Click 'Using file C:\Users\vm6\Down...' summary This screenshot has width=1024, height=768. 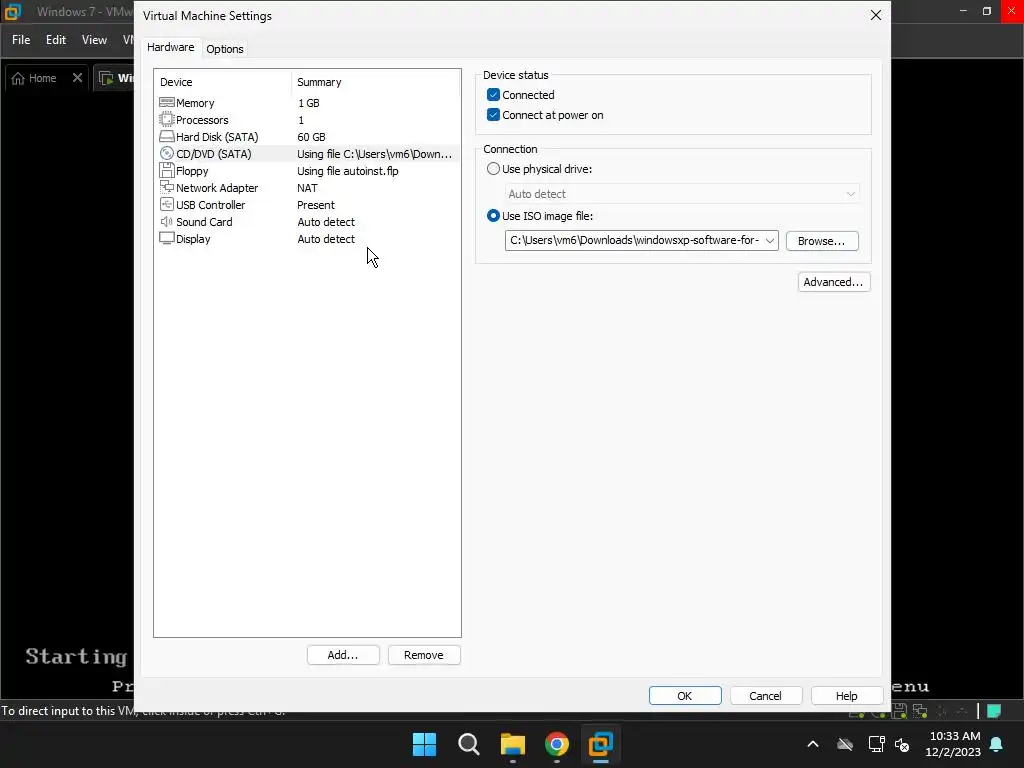pos(374,153)
